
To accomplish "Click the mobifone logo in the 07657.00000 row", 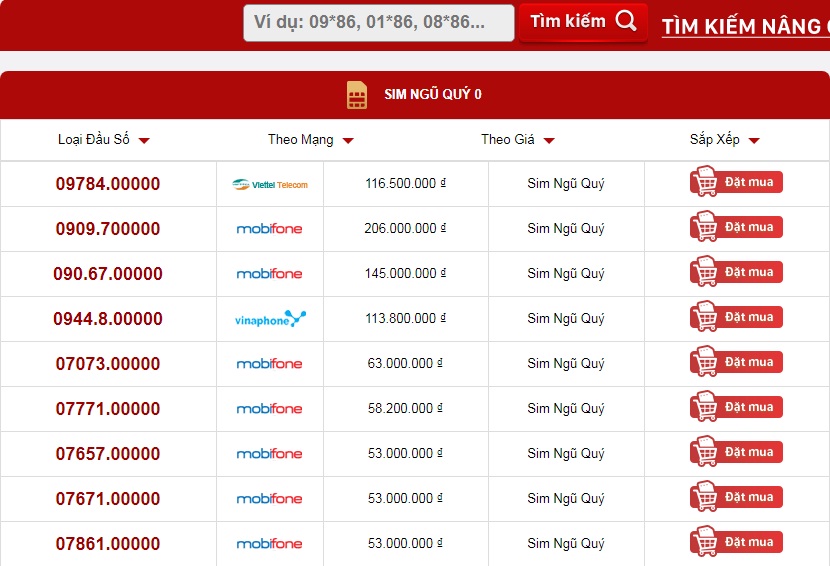I will 269,454.
